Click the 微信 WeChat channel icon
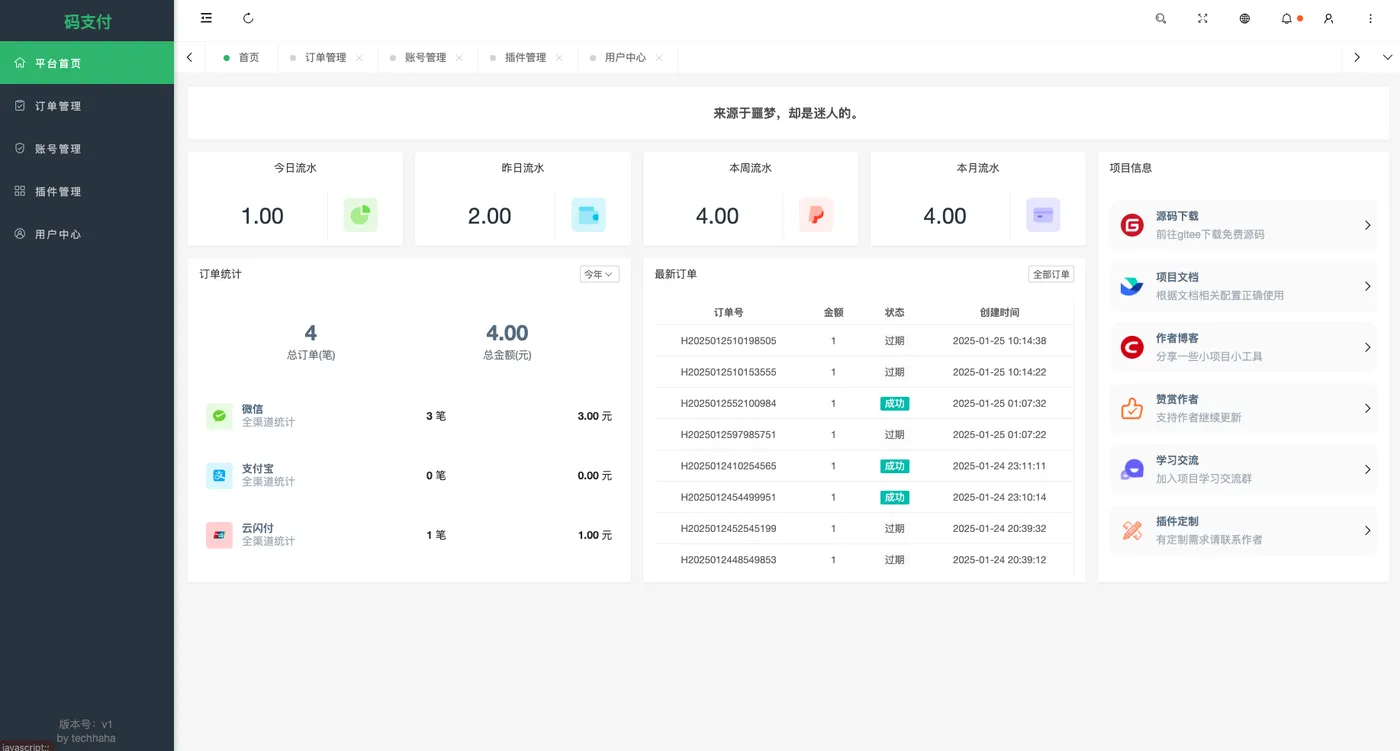The height and width of the screenshot is (751, 1400). (x=219, y=416)
